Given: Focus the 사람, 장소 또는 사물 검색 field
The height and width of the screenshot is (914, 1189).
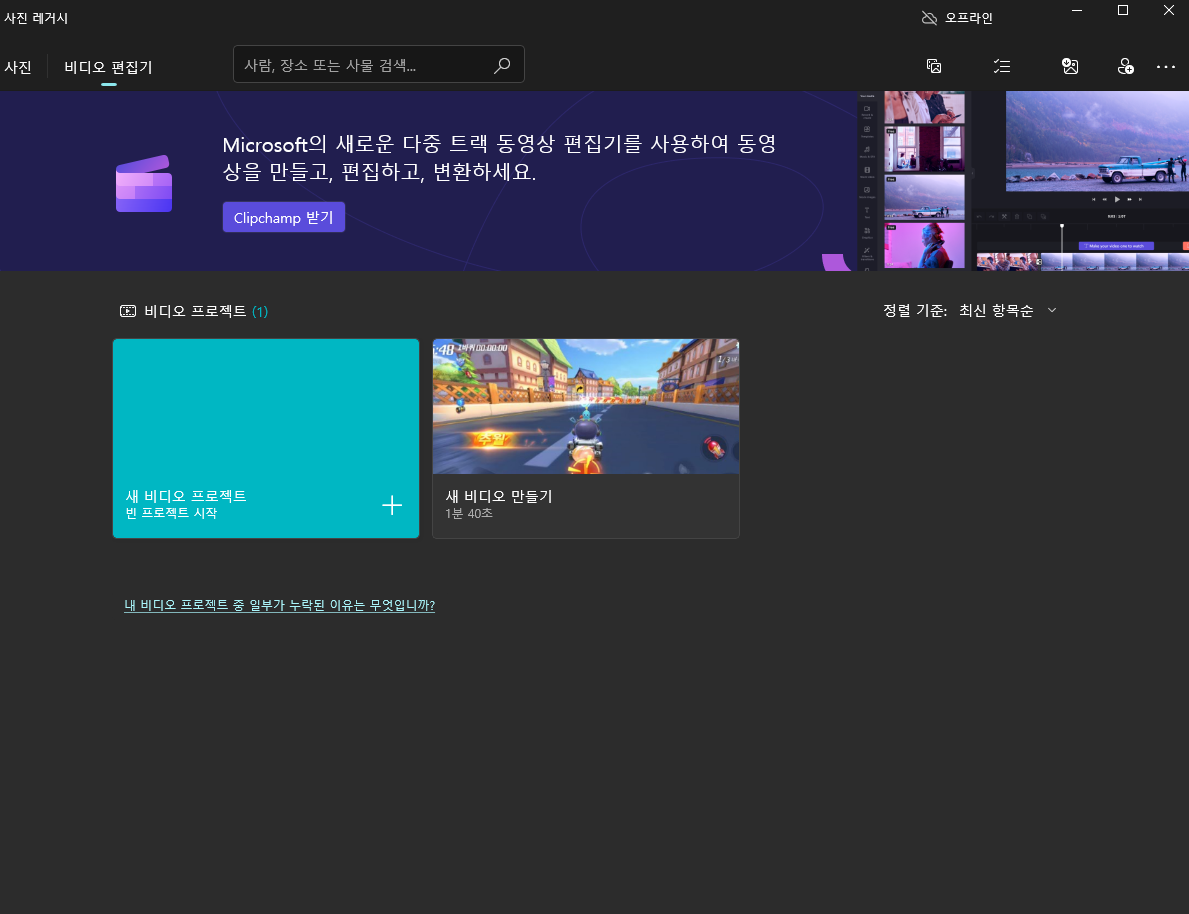Looking at the screenshot, I should coord(378,65).
